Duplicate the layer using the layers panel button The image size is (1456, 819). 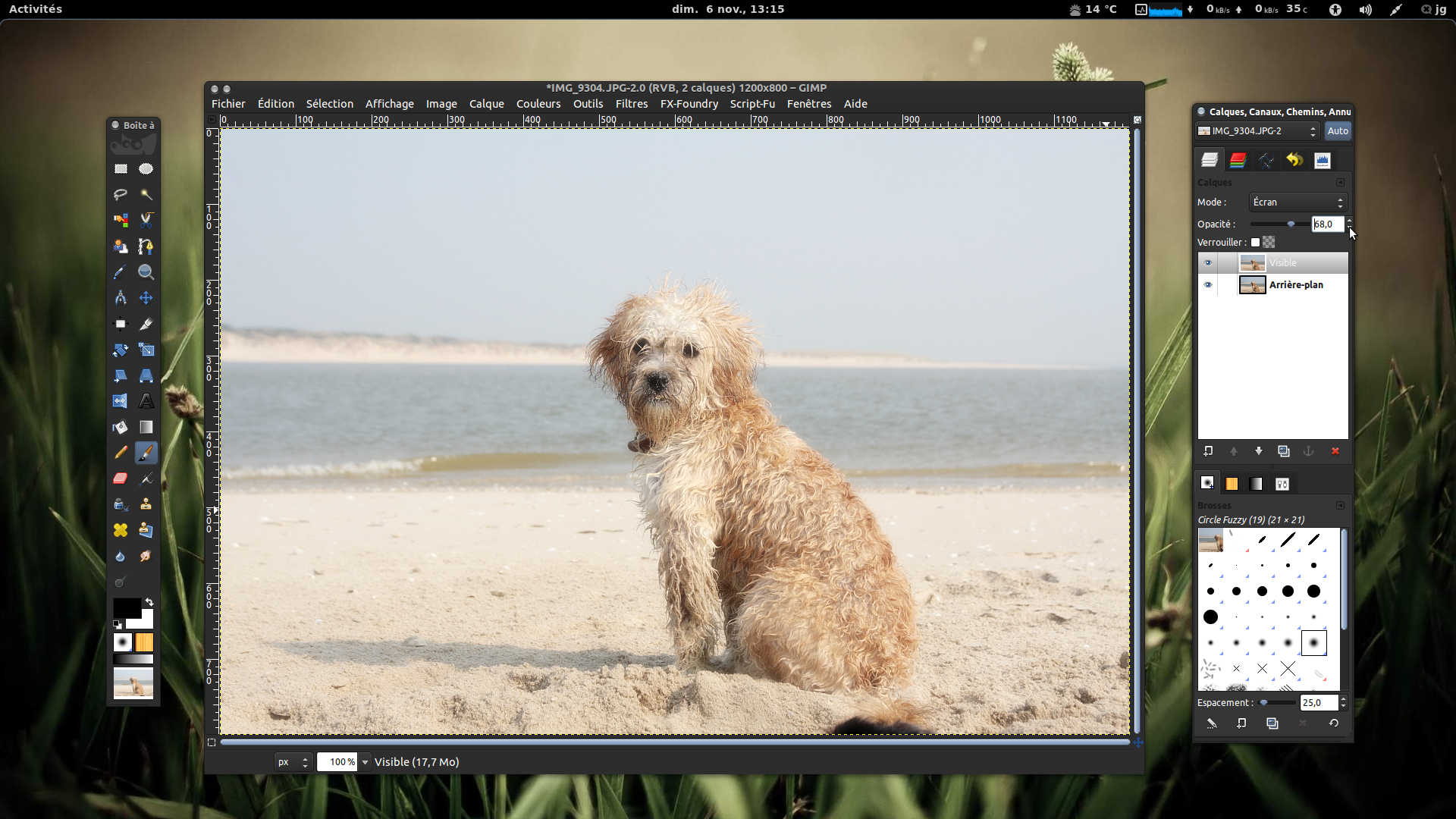[x=1284, y=451]
